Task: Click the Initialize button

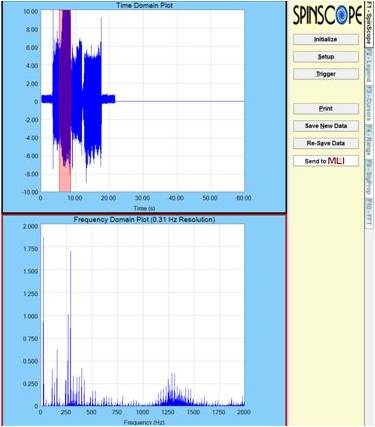Action: (x=326, y=39)
